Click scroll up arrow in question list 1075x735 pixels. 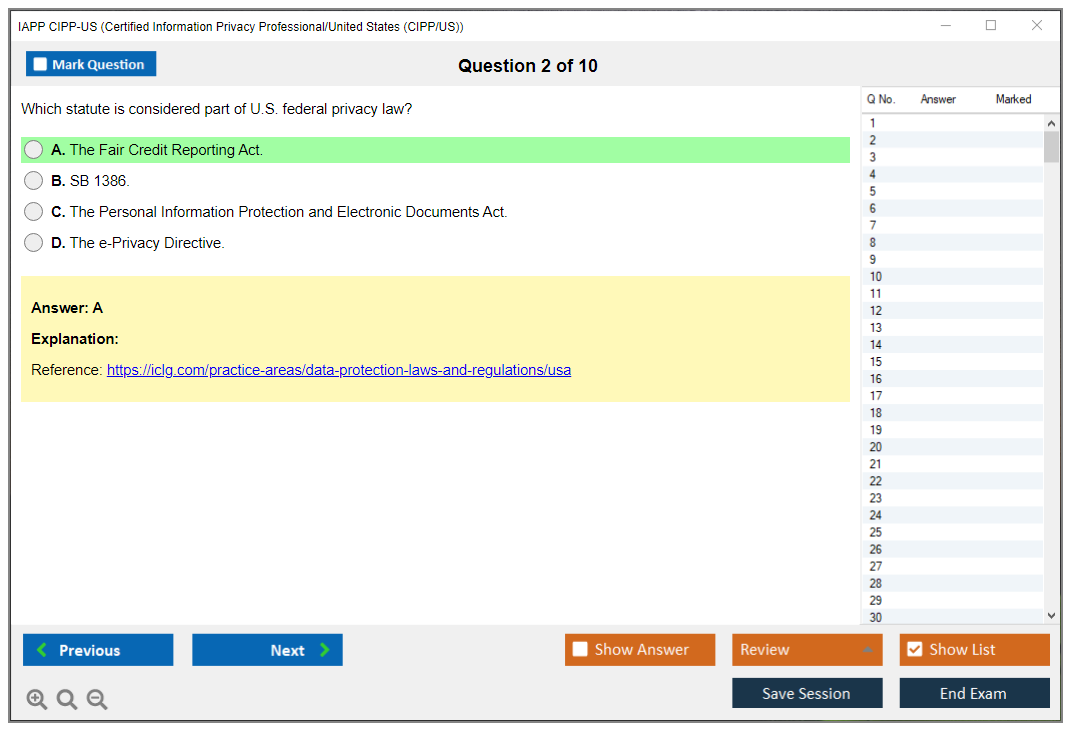click(1050, 124)
